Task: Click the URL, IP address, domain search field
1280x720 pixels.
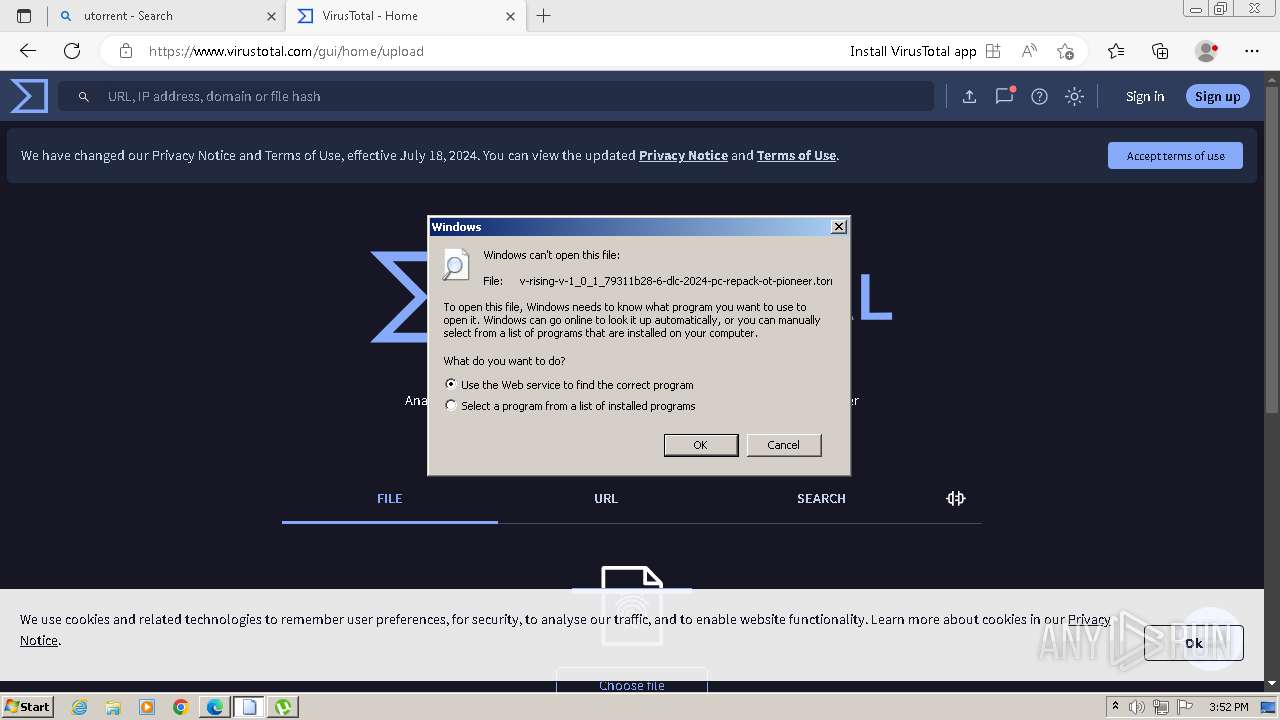Action: click(496, 96)
